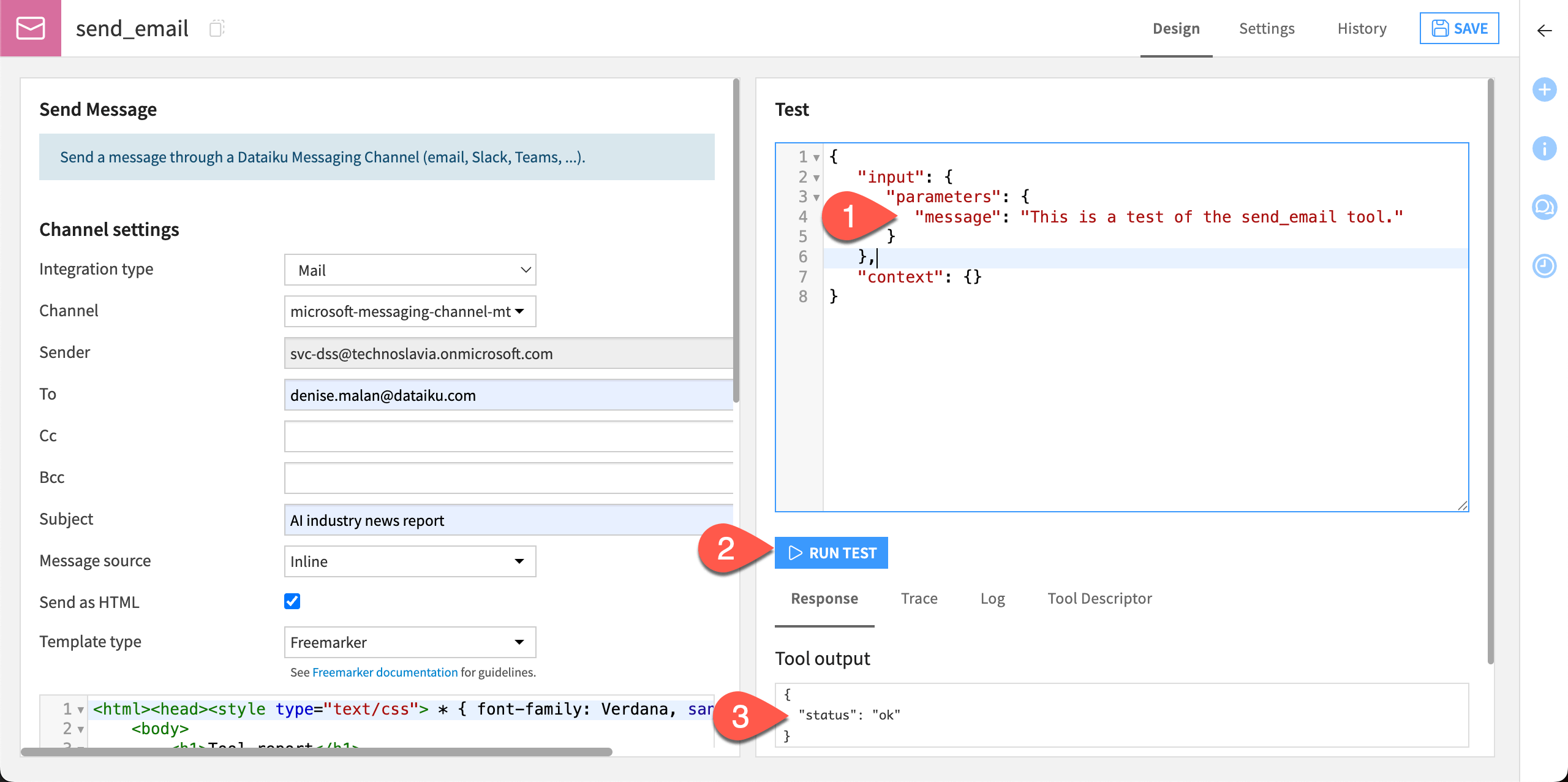Click the resize handle of Test JSON editor

tap(1462, 506)
